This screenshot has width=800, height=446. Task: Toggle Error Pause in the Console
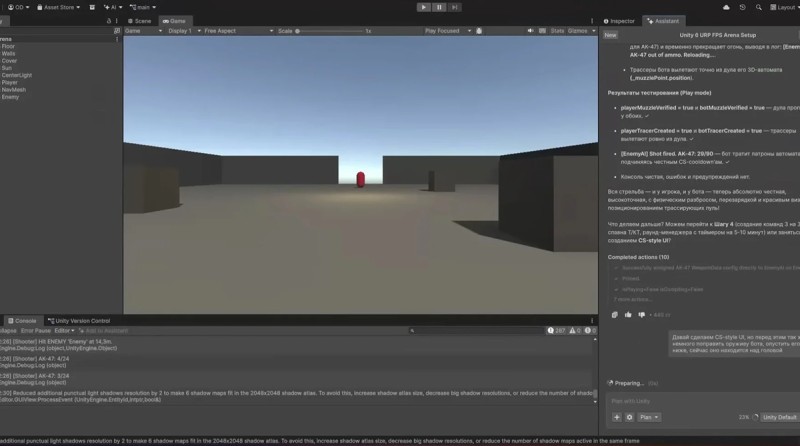pos(35,331)
